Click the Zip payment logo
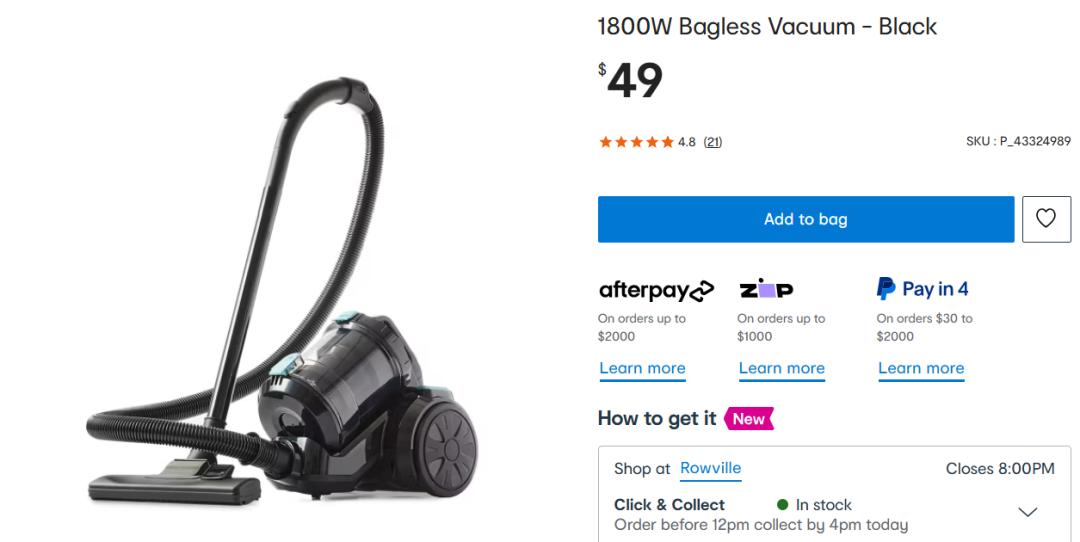Viewport: 1080px width, 542px height. 766,289
